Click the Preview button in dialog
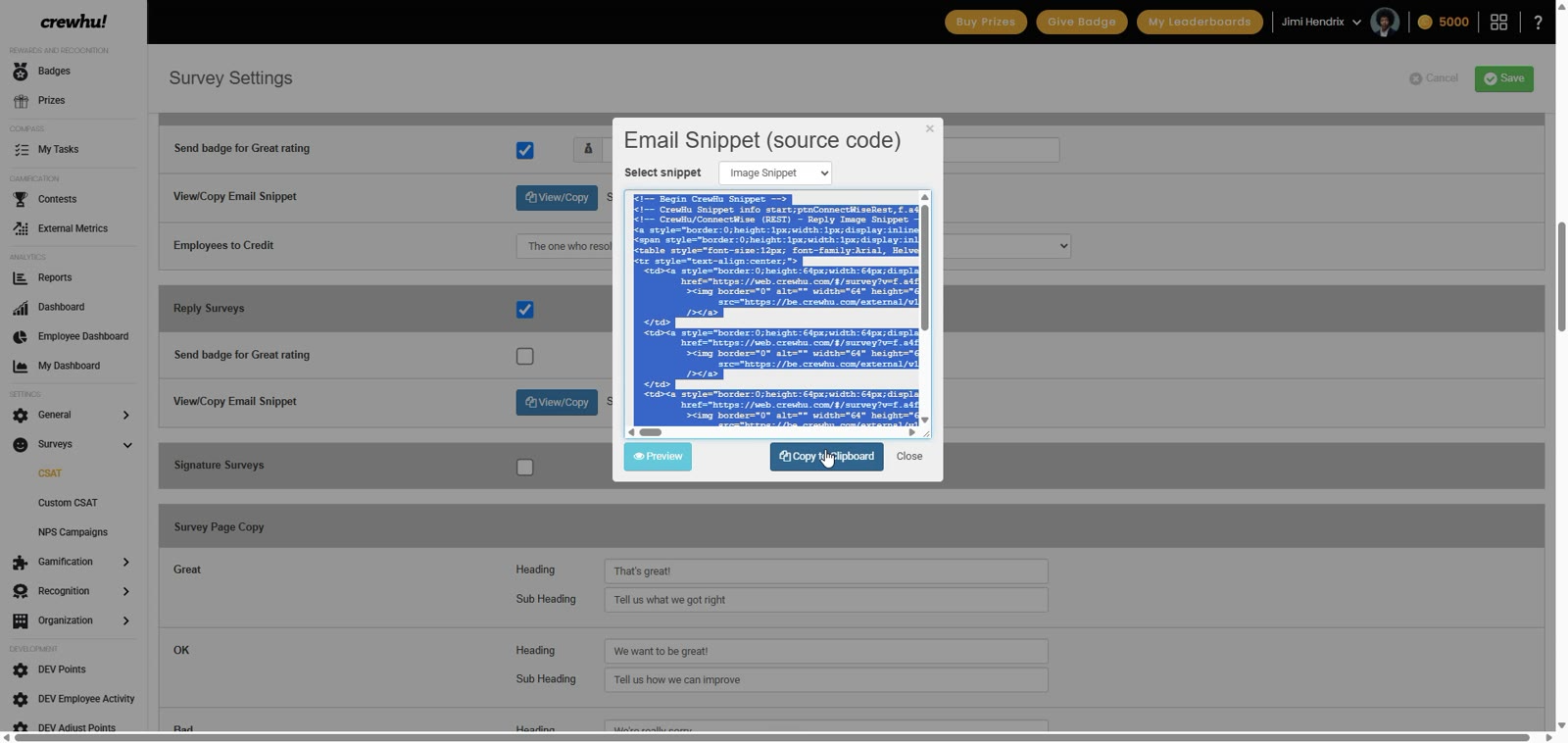 pos(658,457)
